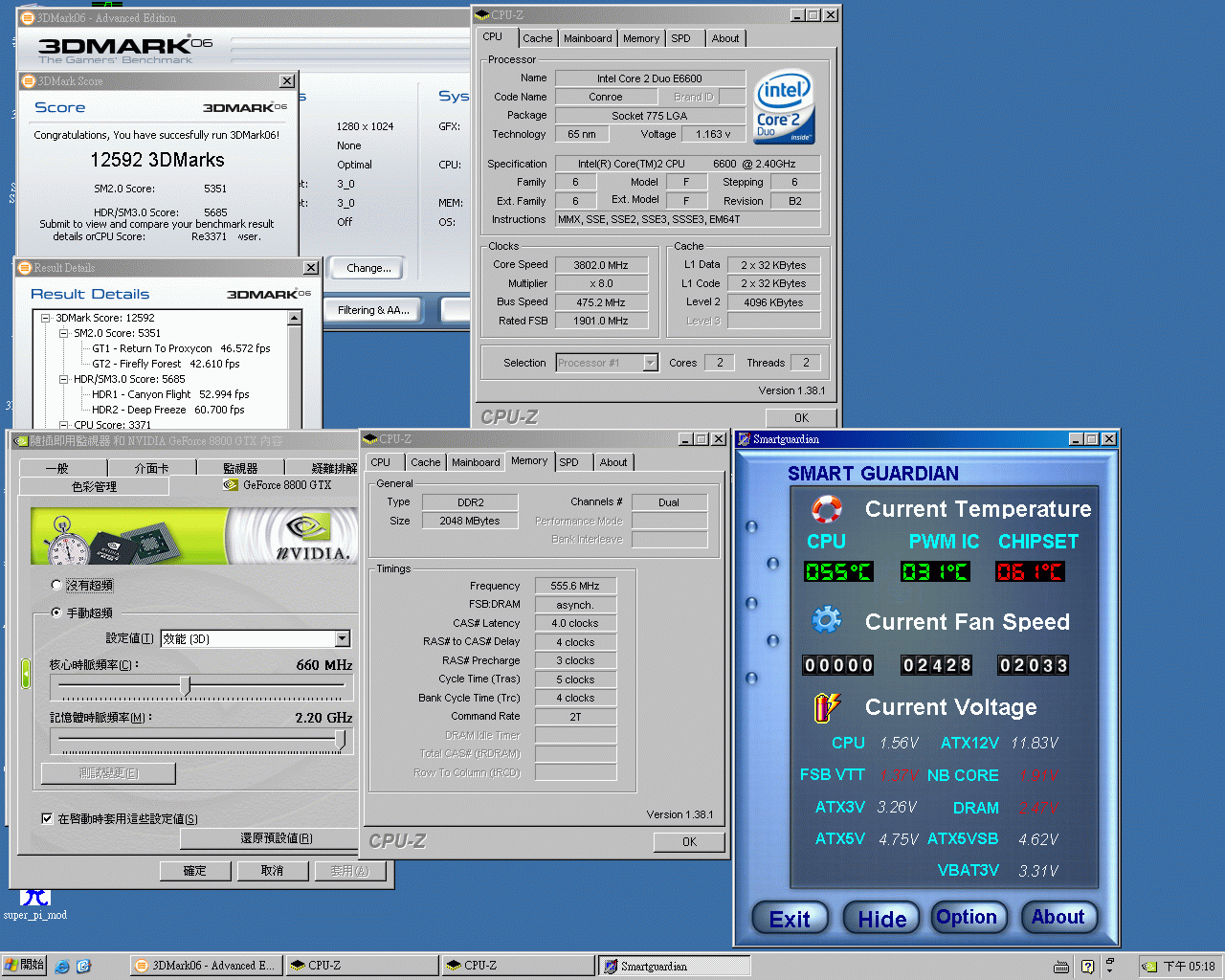Click the Change... button in 3DMark06
The width and height of the screenshot is (1225, 980).
(x=368, y=268)
